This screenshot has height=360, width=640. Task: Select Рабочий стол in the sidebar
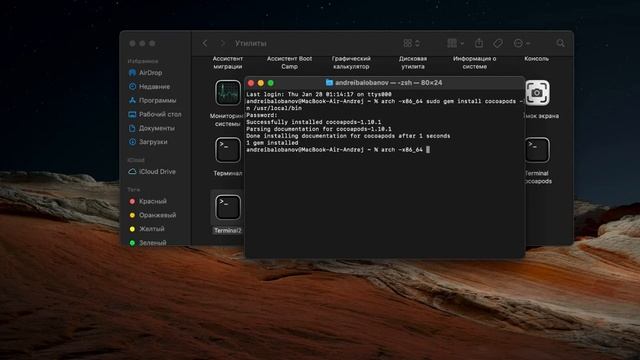pyautogui.click(x=155, y=114)
